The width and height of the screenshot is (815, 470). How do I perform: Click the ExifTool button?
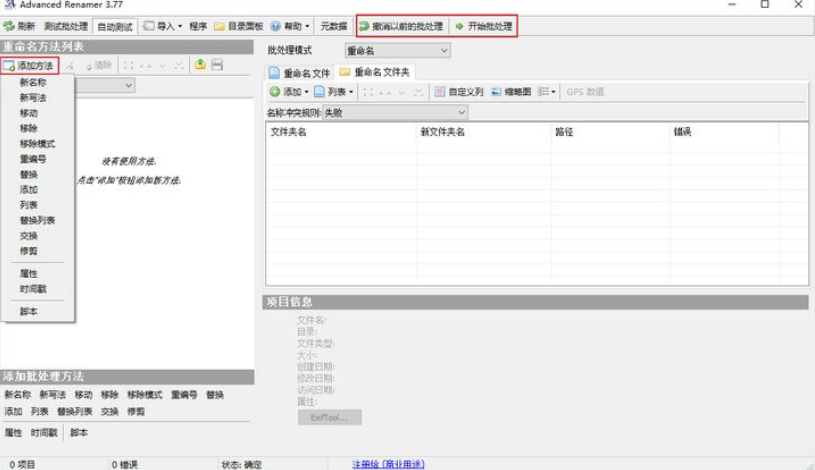330,417
